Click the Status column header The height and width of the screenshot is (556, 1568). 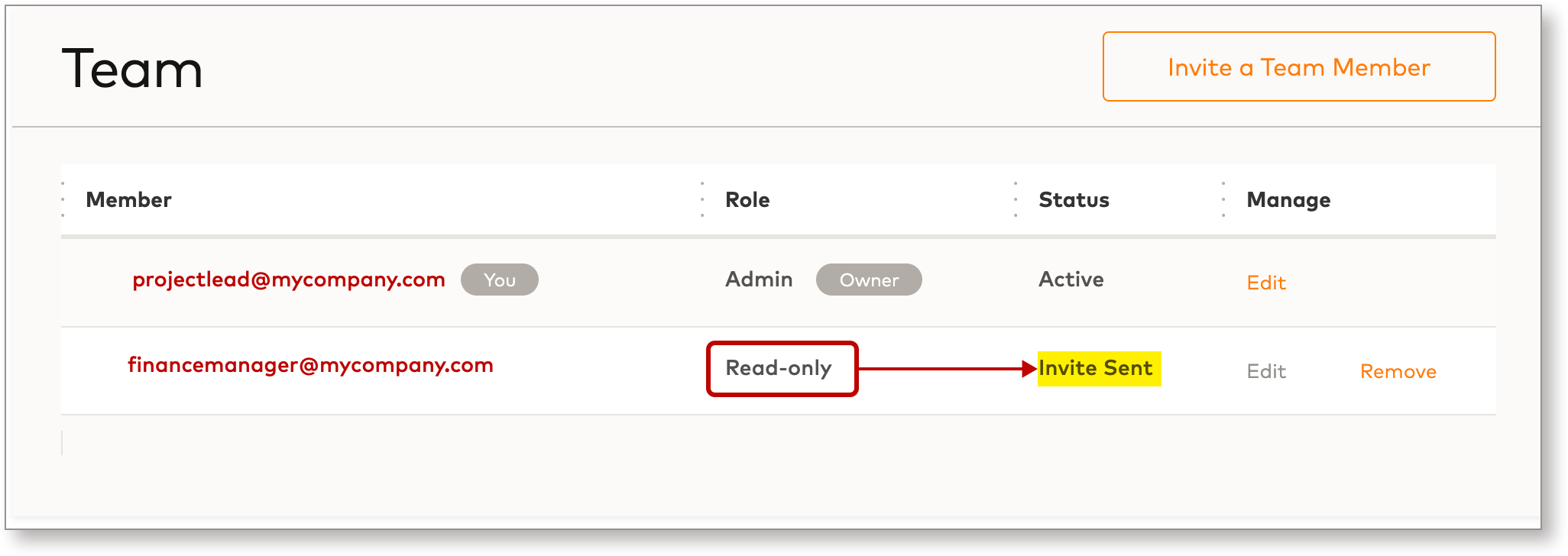click(1073, 200)
